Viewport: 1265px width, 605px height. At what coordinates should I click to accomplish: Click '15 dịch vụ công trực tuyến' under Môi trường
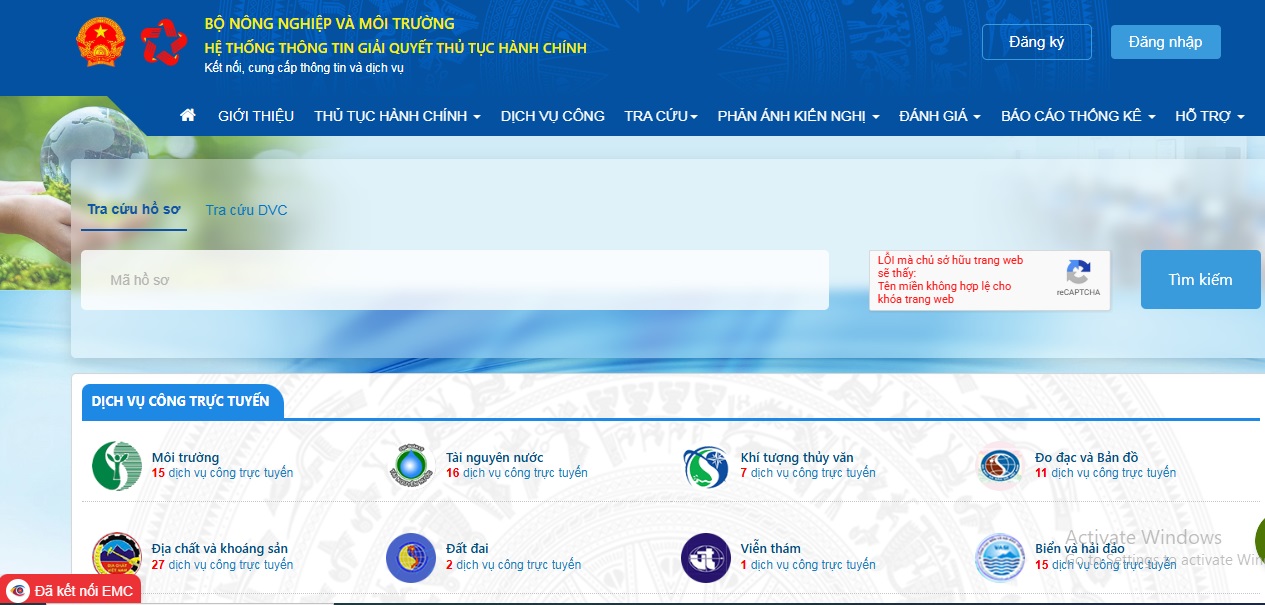coord(222,473)
